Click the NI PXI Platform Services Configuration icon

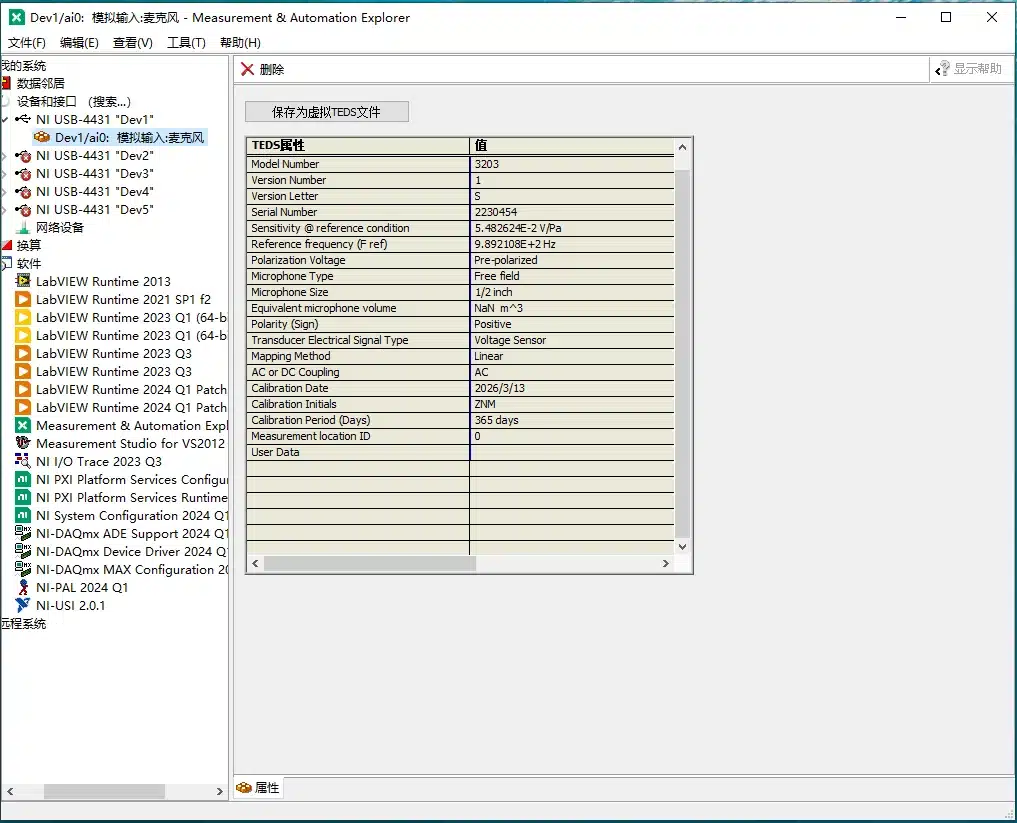23,480
